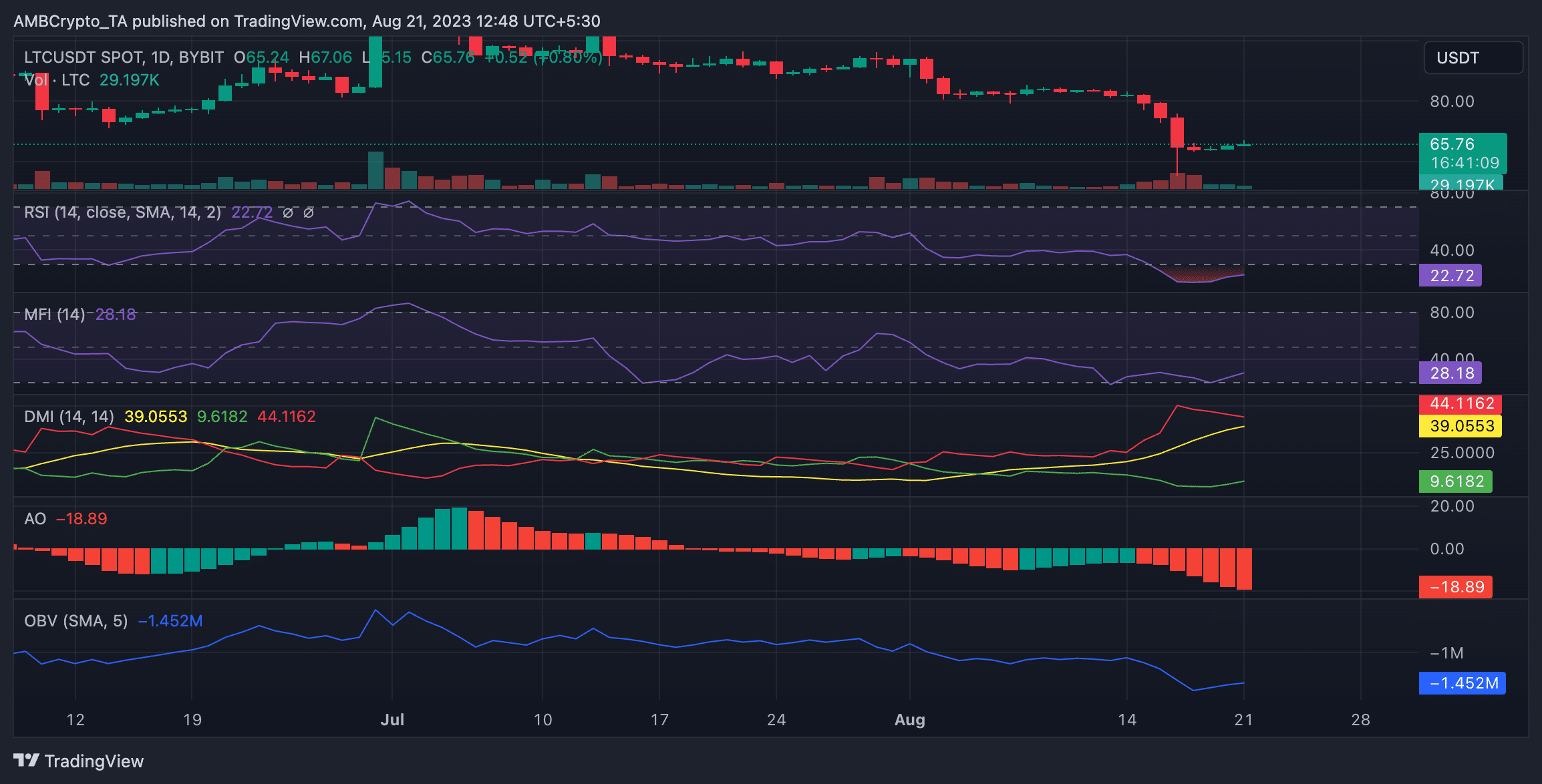Select the Vol · LTC indicator label
Screen dimensions: 1542x784
tap(57, 80)
